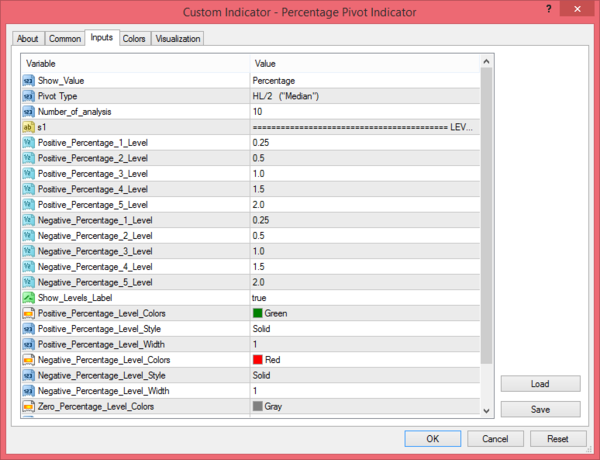Click the Cancel button
This screenshot has height=460, width=600.
[495, 439]
